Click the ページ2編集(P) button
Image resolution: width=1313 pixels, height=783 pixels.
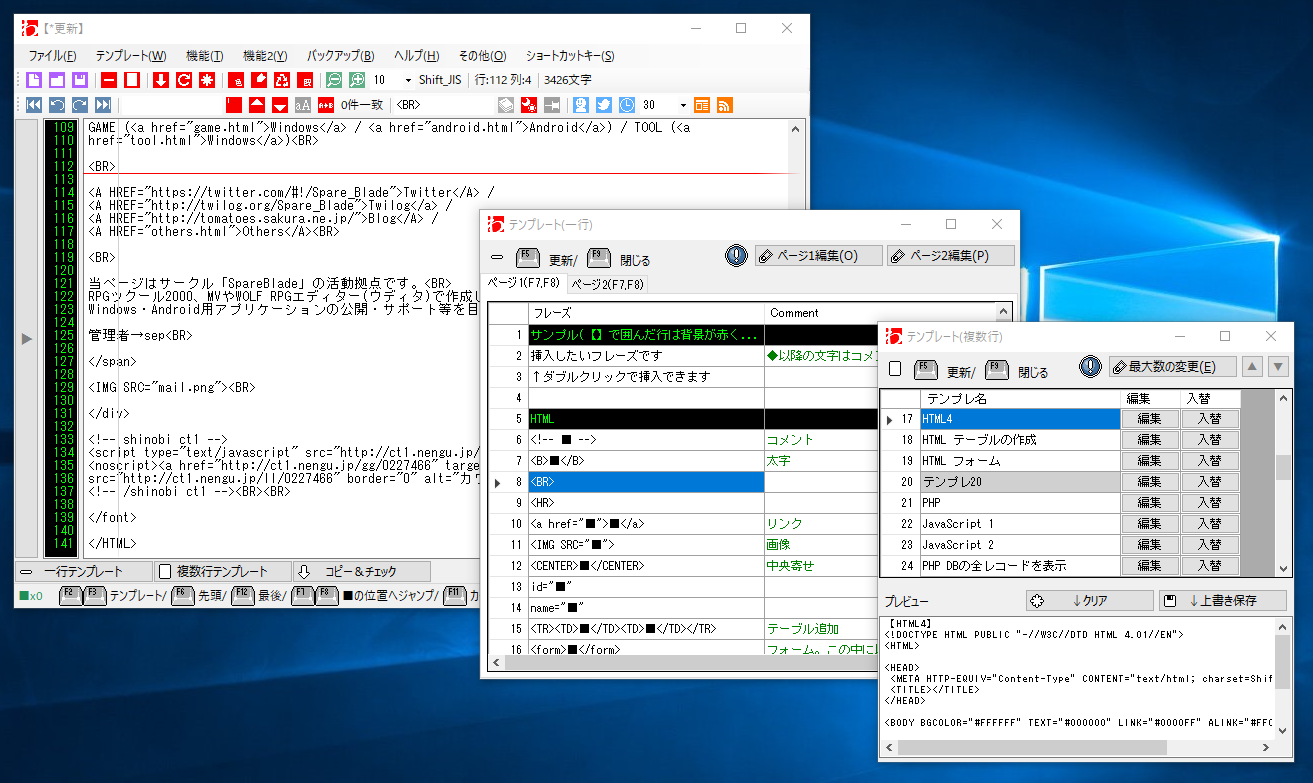[x=950, y=256]
